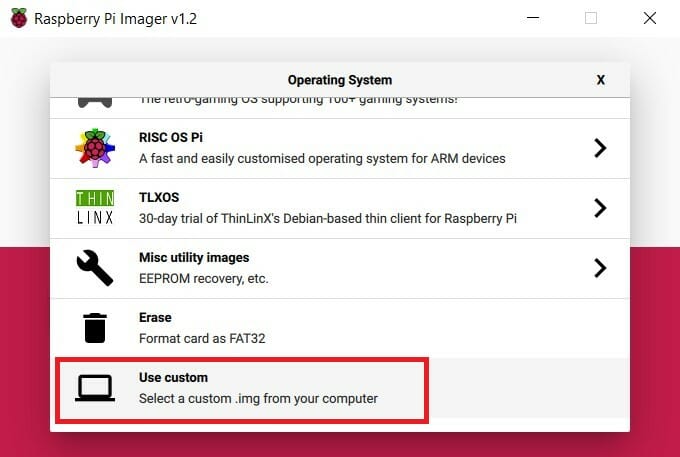Select the Erase menu entry
The image size is (680, 457).
[340, 328]
